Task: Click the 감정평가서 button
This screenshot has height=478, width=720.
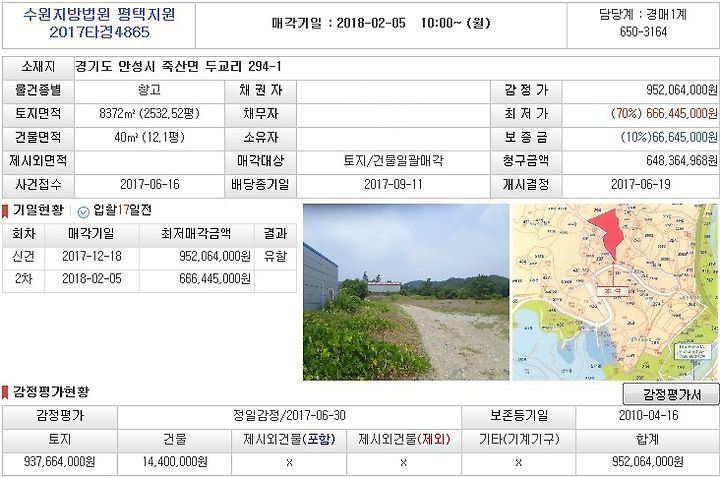Action: (671, 394)
